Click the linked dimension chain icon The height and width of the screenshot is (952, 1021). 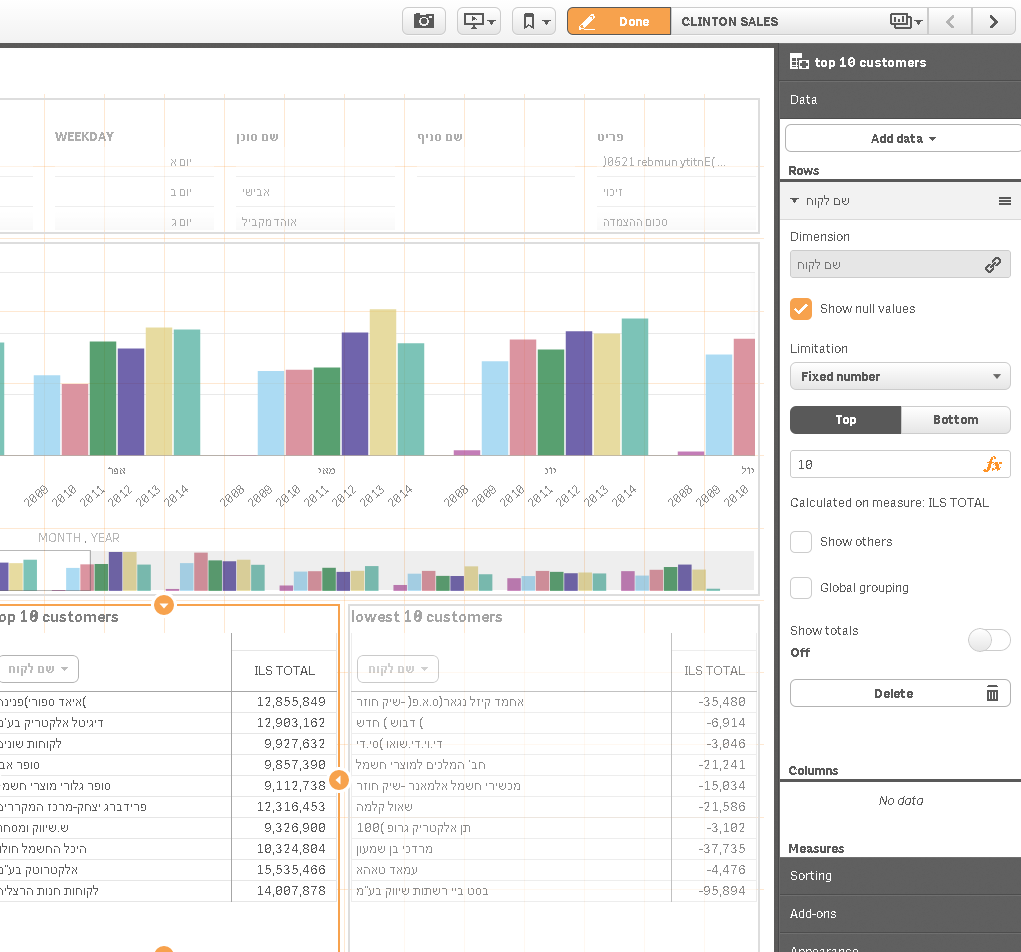(992, 265)
